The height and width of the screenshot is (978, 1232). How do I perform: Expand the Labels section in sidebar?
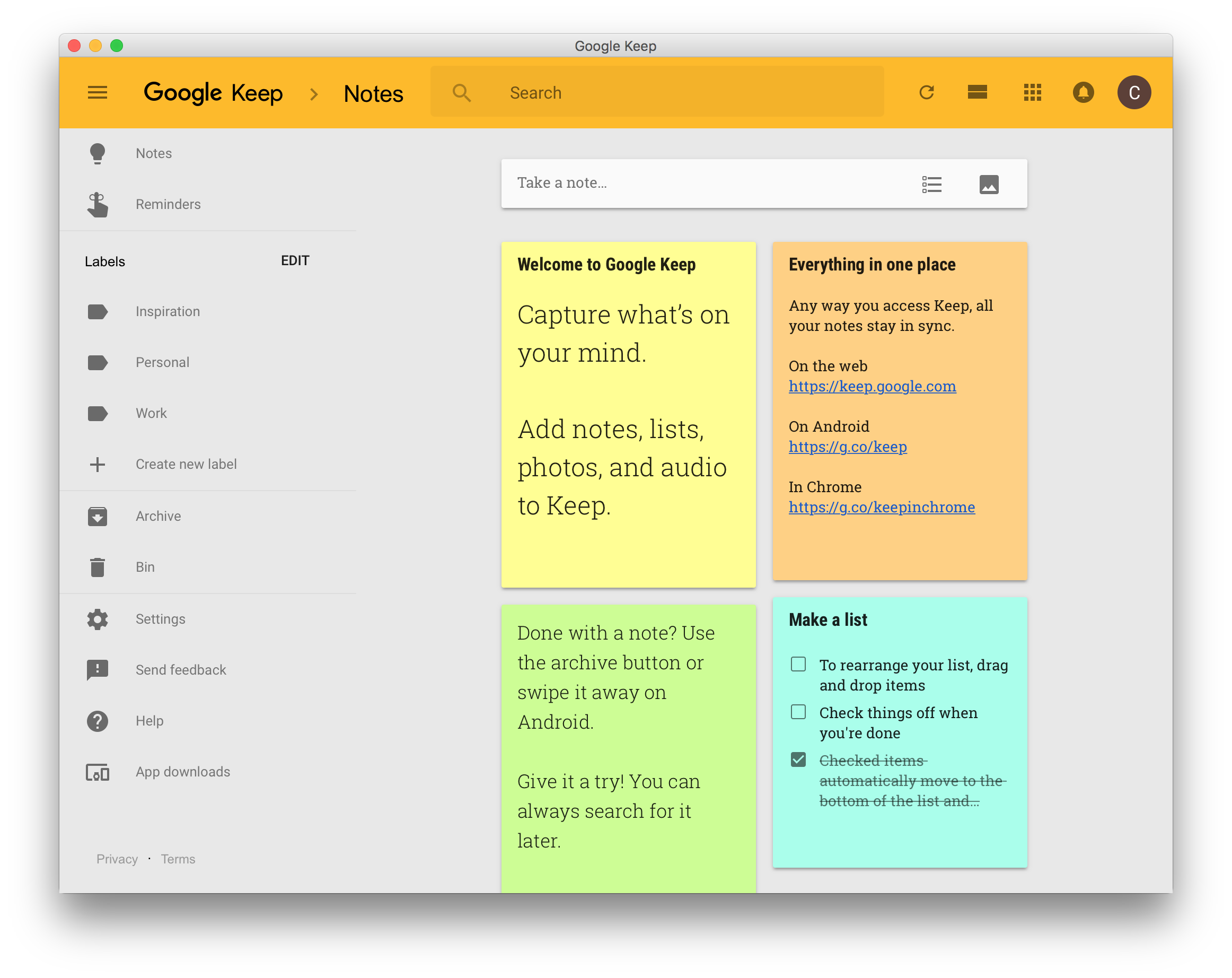coord(105,260)
